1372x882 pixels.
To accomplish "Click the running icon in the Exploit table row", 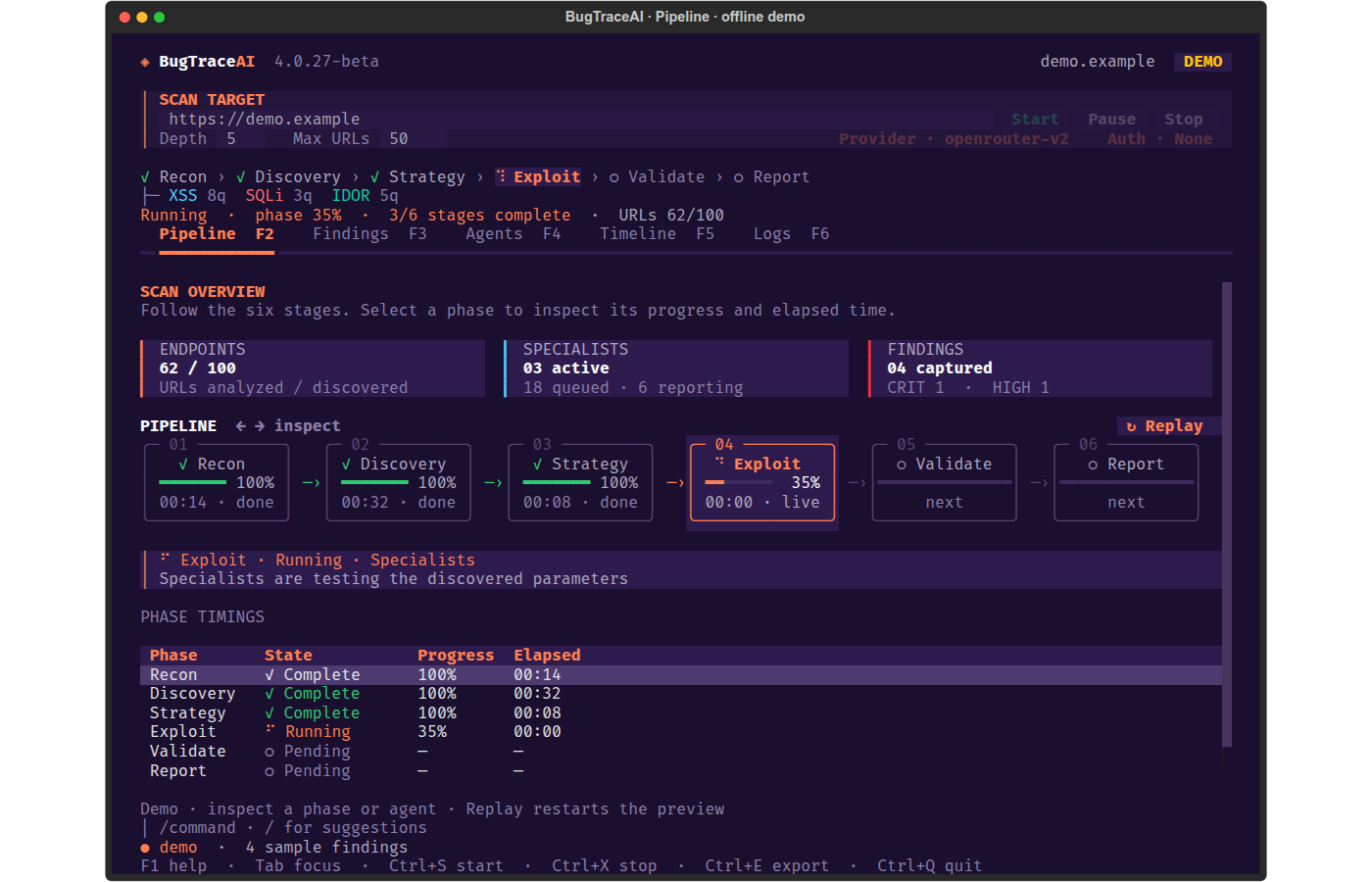I will point(269,729).
